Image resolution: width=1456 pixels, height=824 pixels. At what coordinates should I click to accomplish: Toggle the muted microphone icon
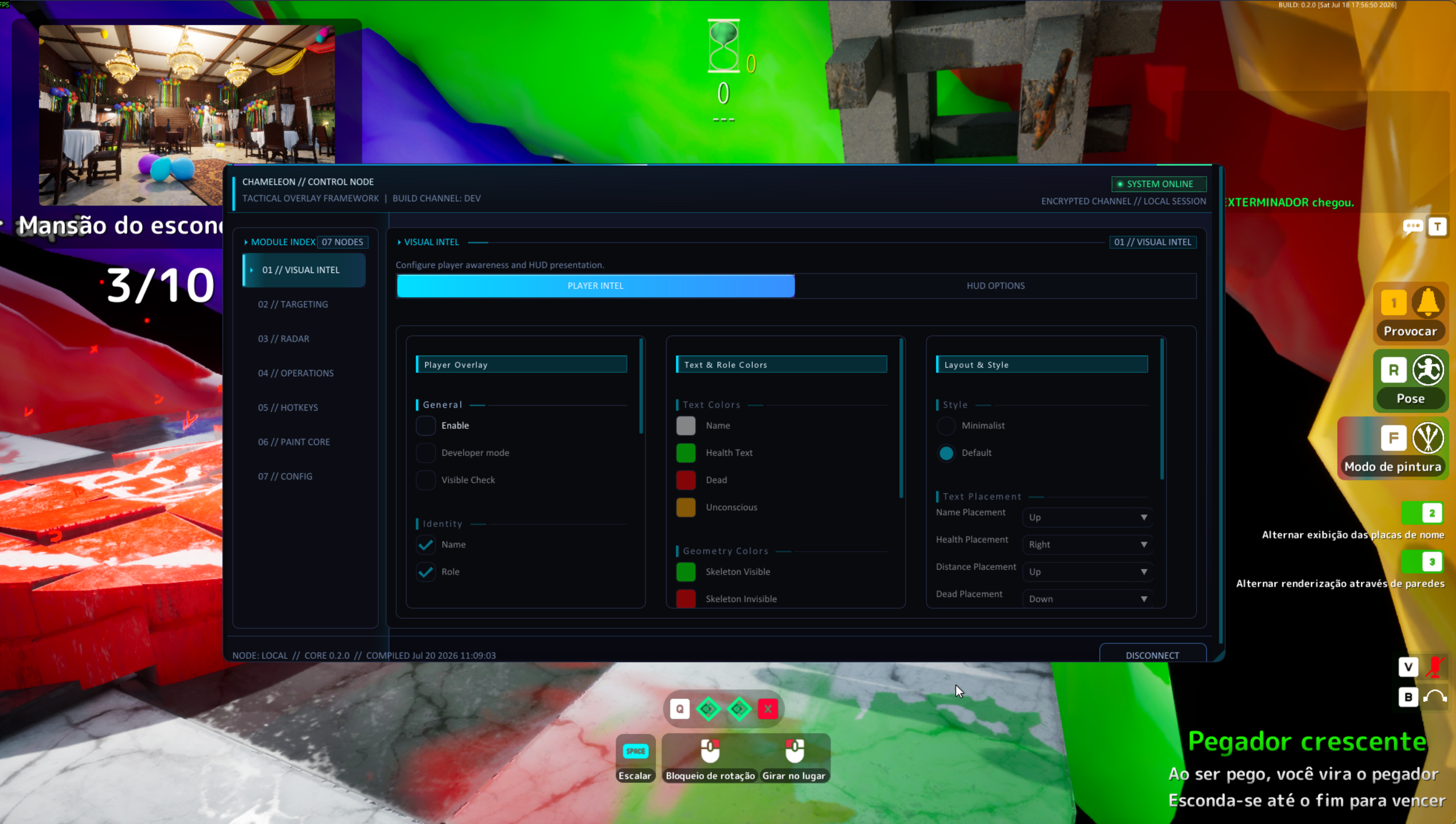(x=1435, y=667)
